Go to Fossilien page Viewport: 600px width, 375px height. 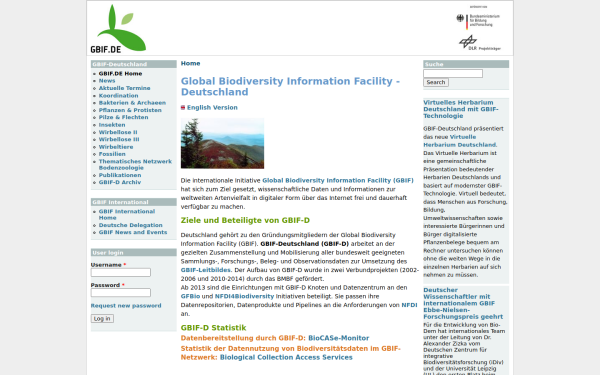click(112, 154)
